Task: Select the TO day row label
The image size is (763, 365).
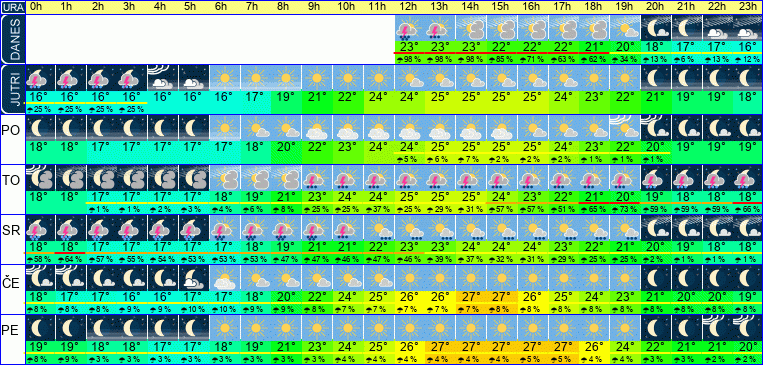Action: tap(12, 181)
